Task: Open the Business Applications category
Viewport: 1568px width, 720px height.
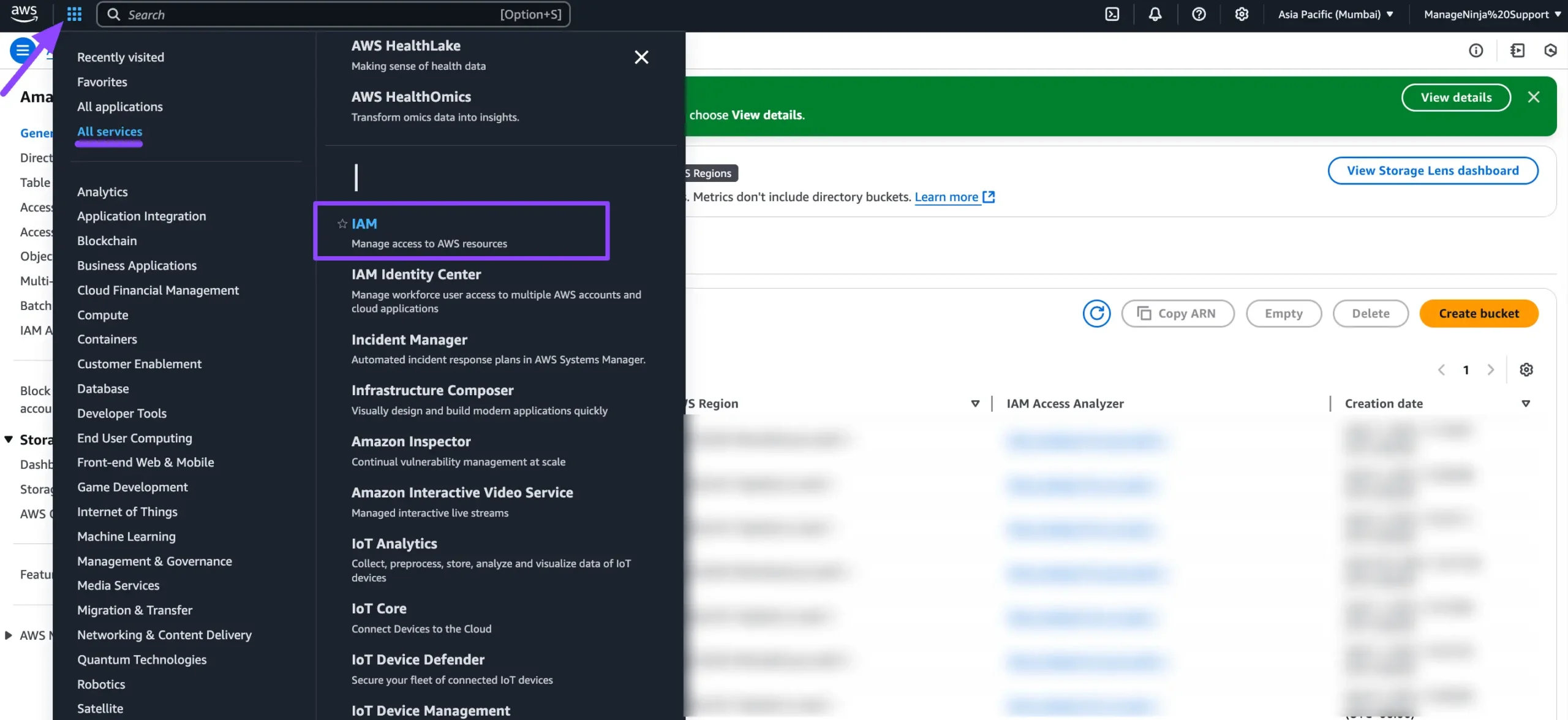Action: (137, 265)
